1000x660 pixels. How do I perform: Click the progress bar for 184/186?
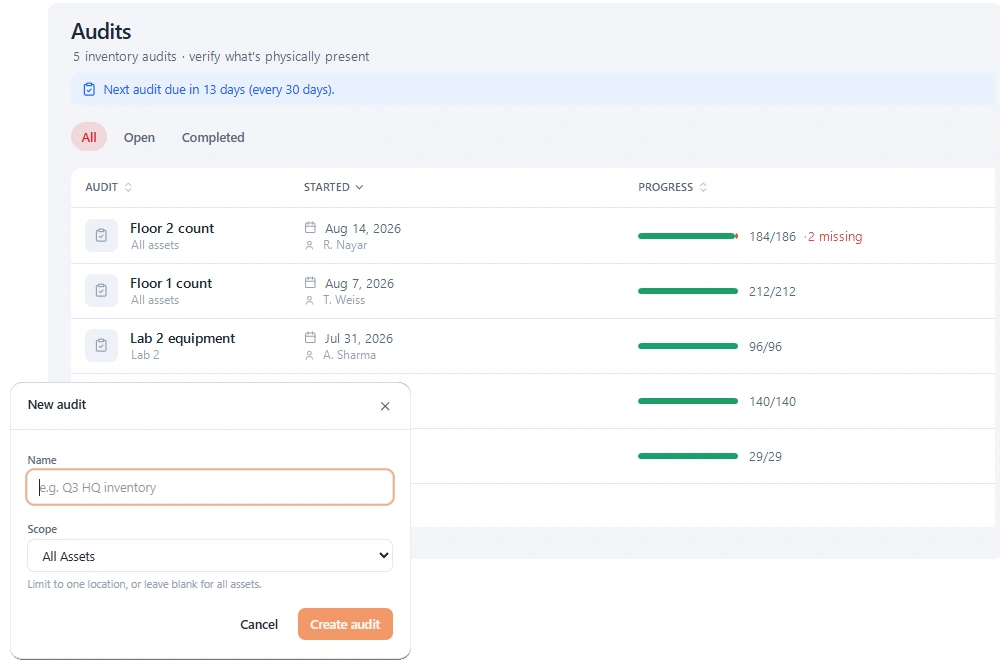[688, 236]
